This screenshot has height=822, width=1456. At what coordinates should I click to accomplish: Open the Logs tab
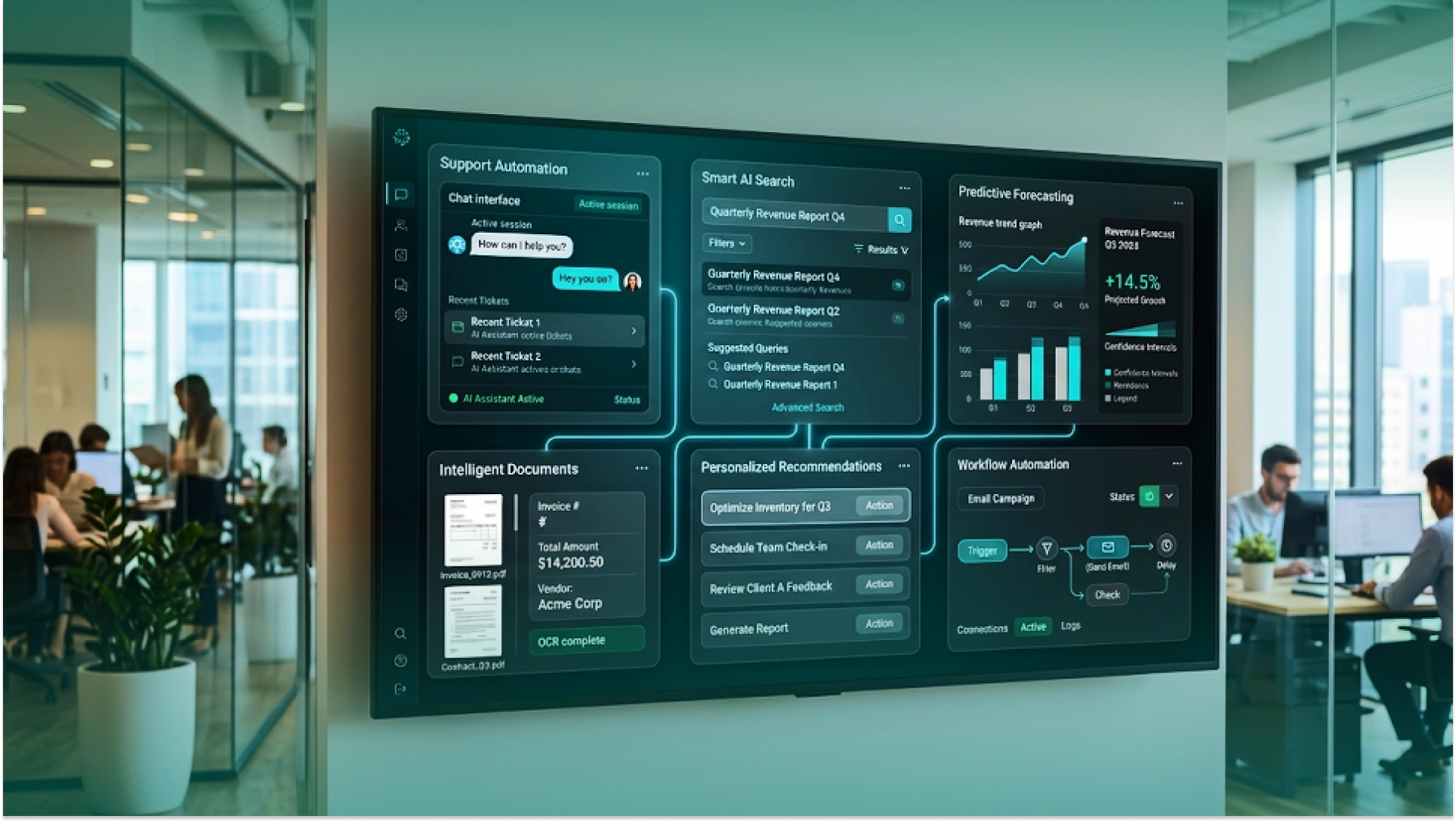tap(1070, 626)
